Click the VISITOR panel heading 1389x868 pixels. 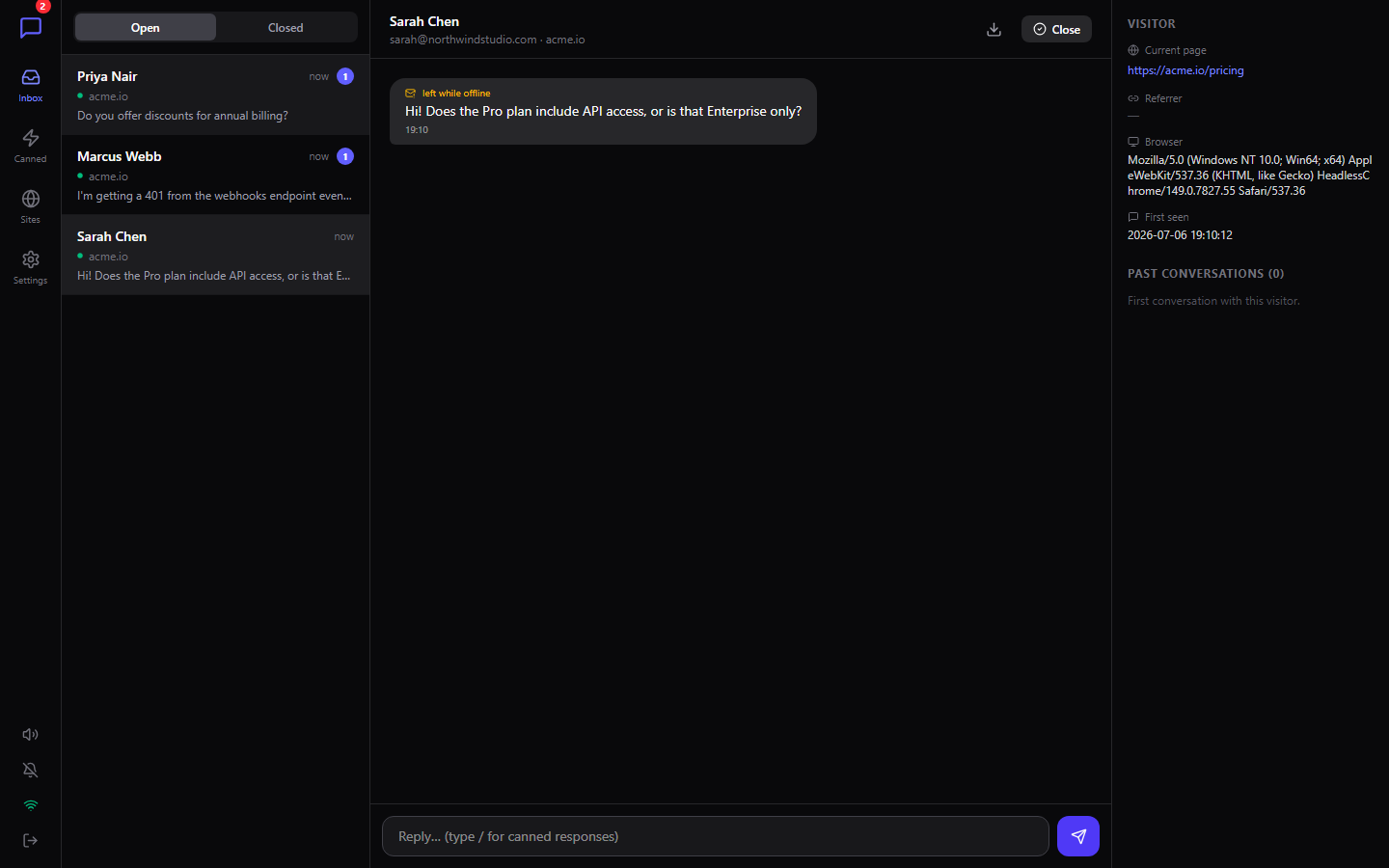pyautogui.click(x=1152, y=24)
